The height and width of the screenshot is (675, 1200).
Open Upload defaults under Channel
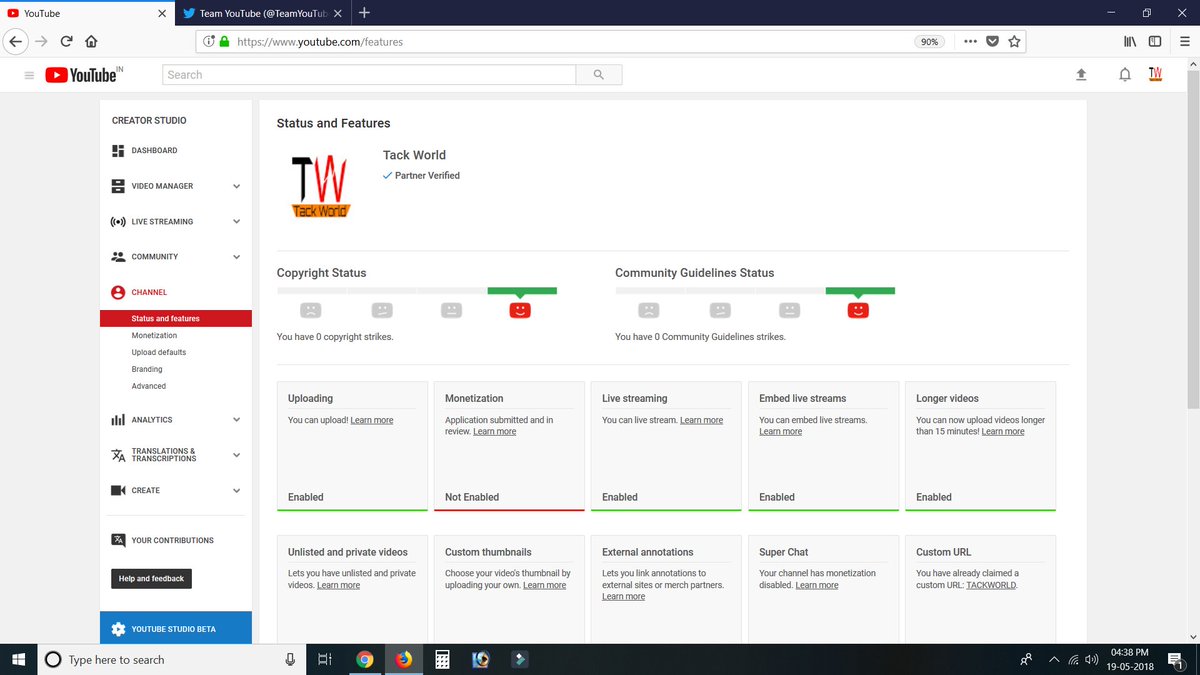(159, 353)
